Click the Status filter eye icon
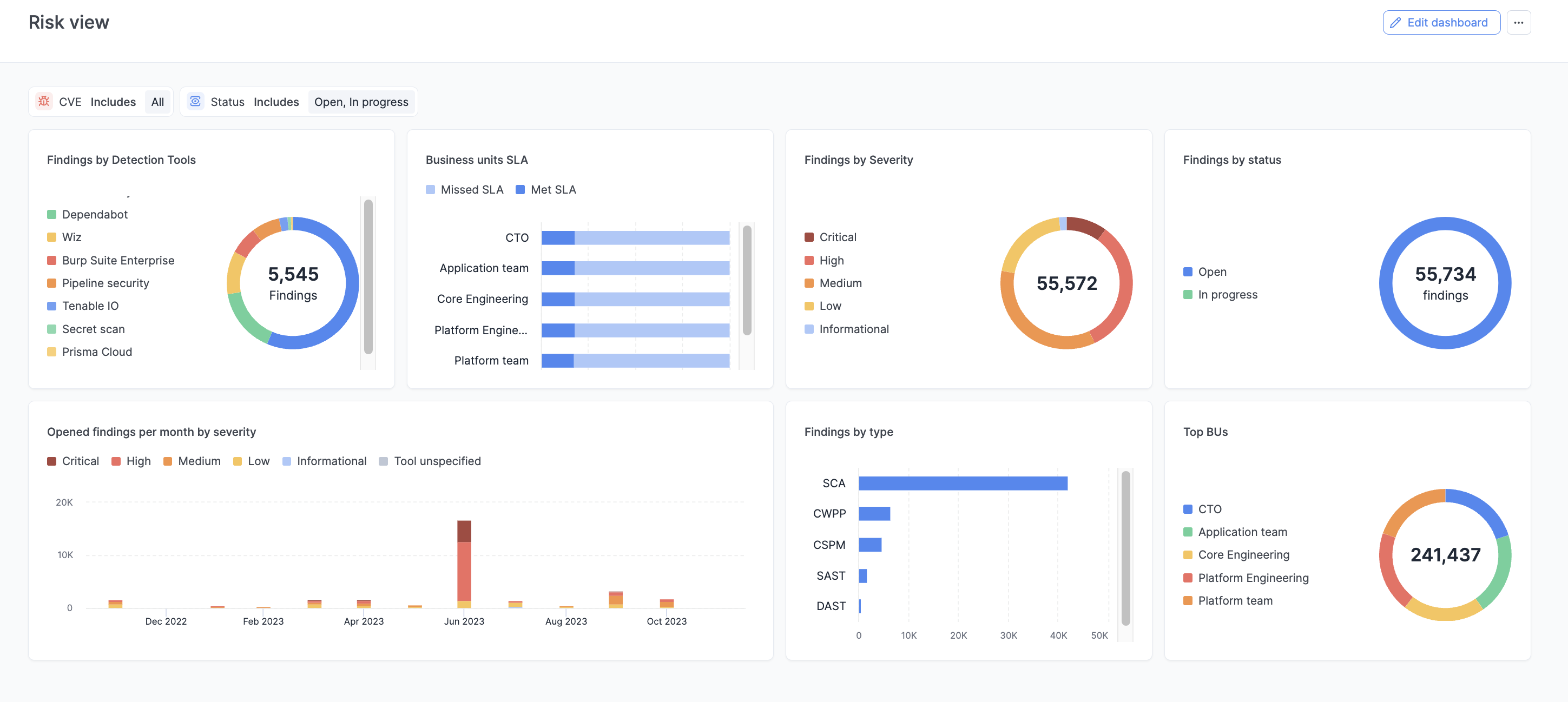 [195, 102]
